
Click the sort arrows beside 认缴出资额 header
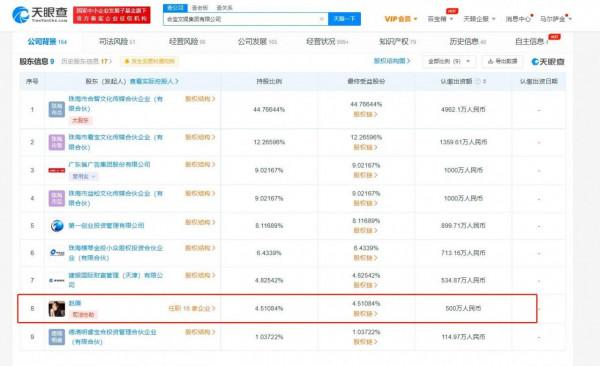click(484, 81)
